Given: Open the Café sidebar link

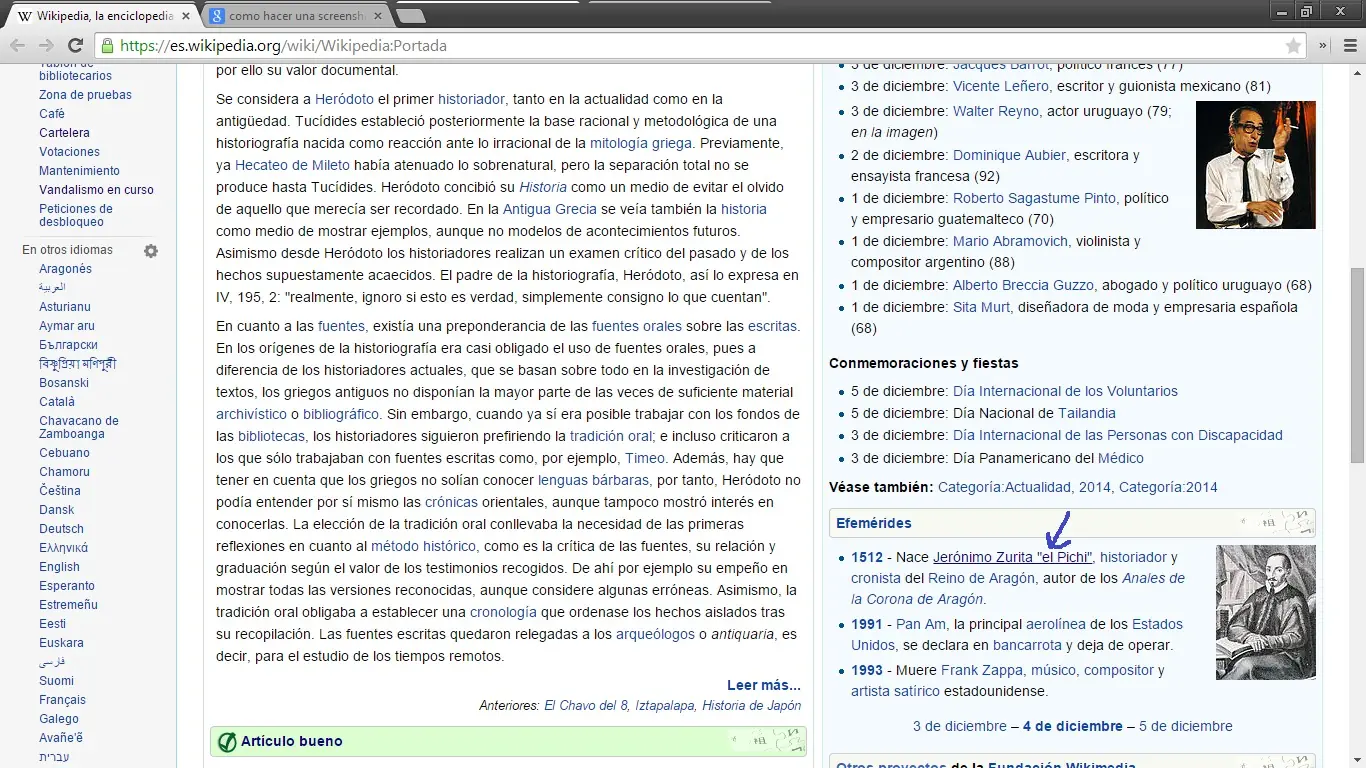Looking at the screenshot, I should click(x=52, y=114).
